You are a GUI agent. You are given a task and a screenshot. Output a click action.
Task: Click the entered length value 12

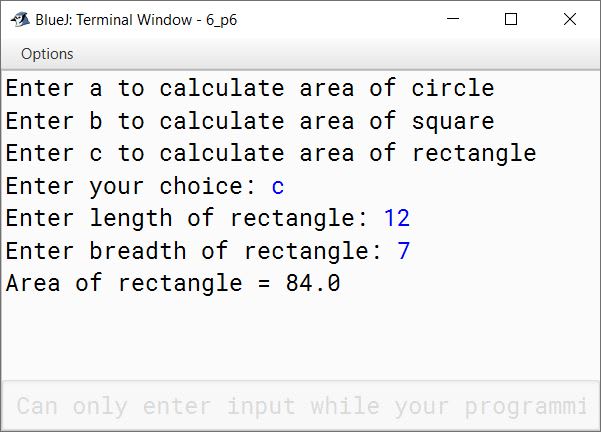[397, 218]
